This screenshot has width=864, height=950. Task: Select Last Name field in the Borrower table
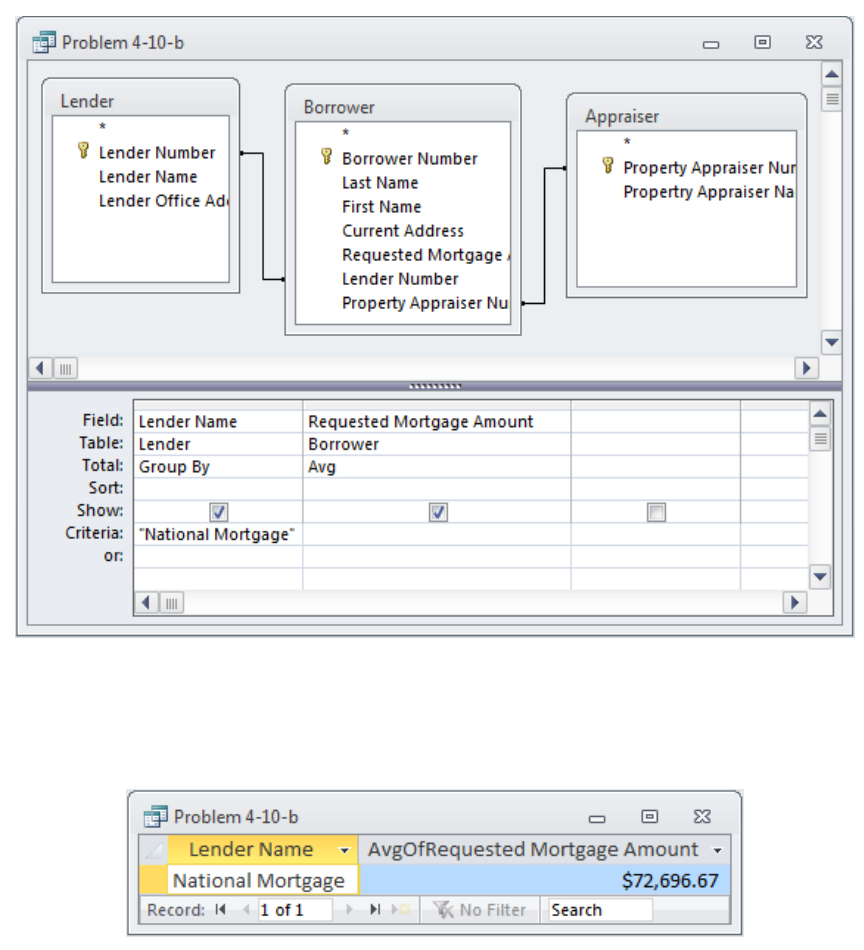pyautogui.click(x=380, y=182)
